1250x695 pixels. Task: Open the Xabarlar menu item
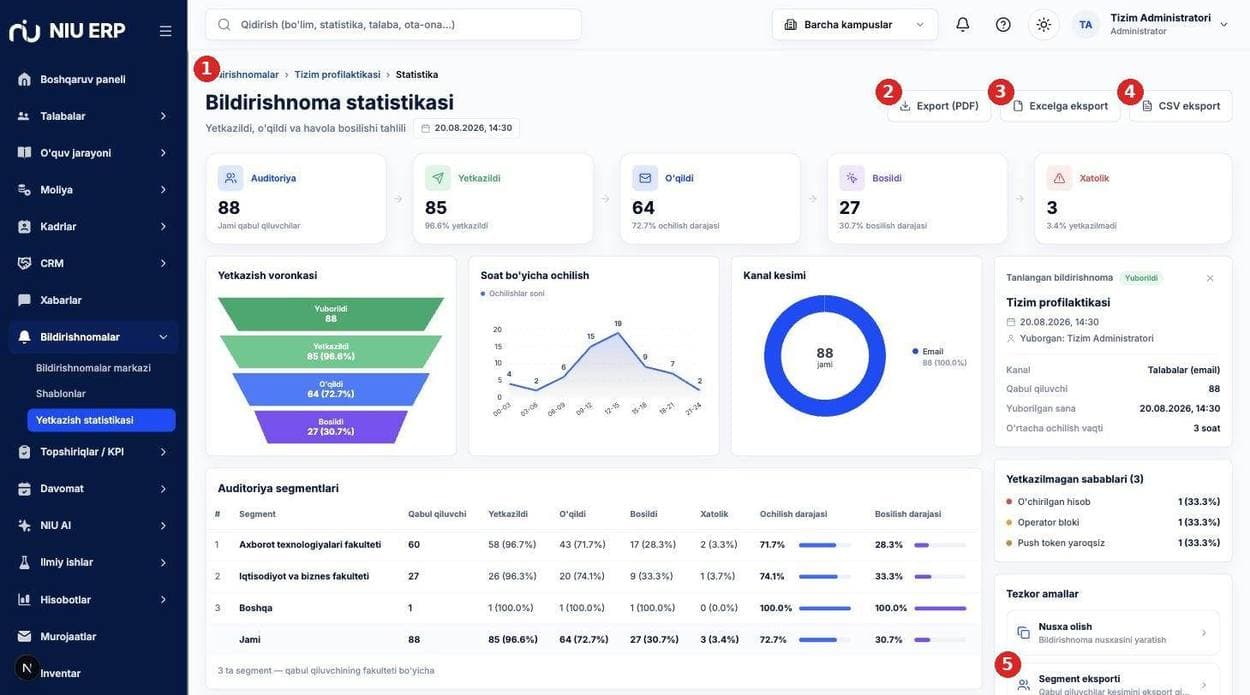[x=94, y=300]
